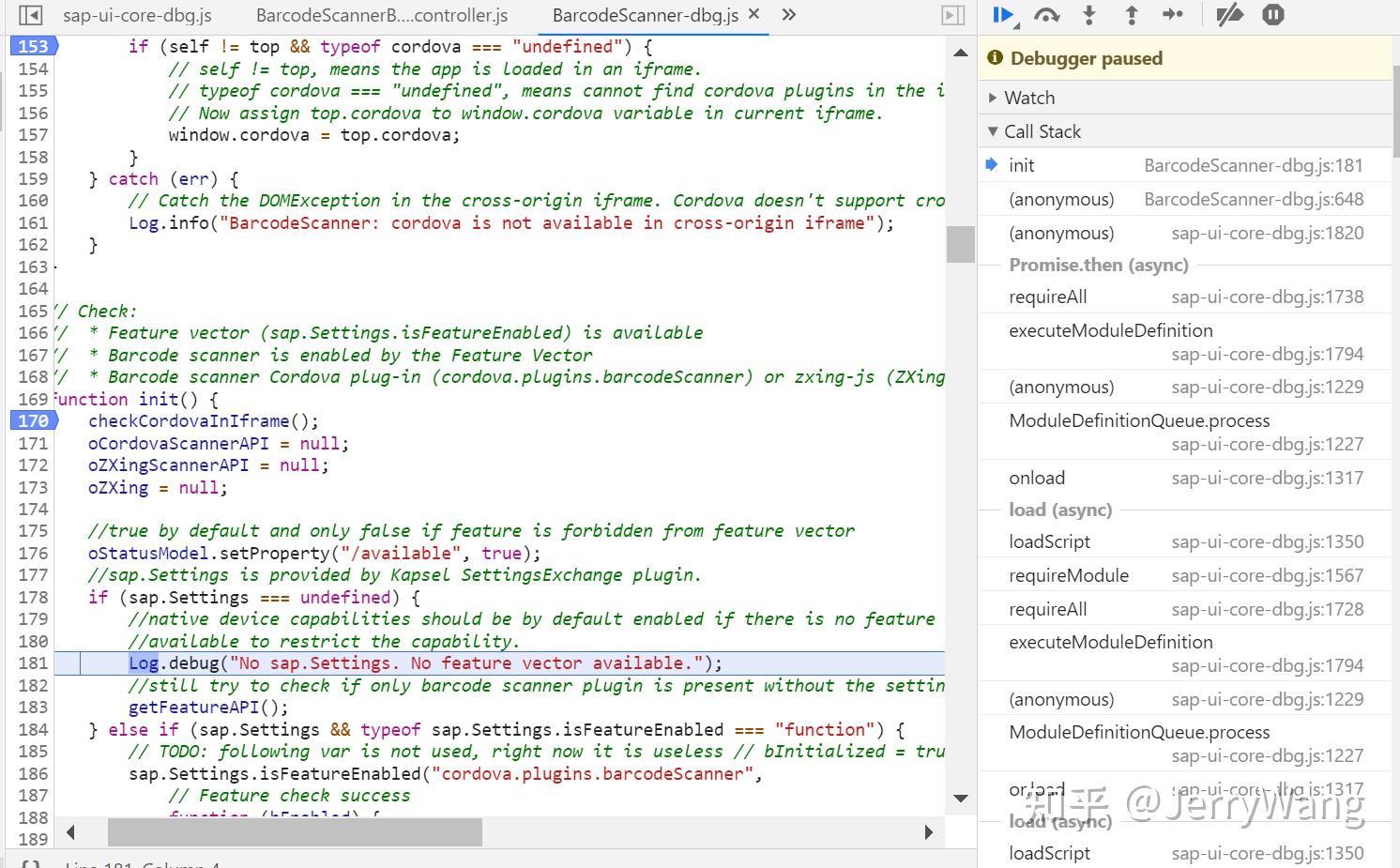Toggle the breakpoint on line 153

[33, 45]
